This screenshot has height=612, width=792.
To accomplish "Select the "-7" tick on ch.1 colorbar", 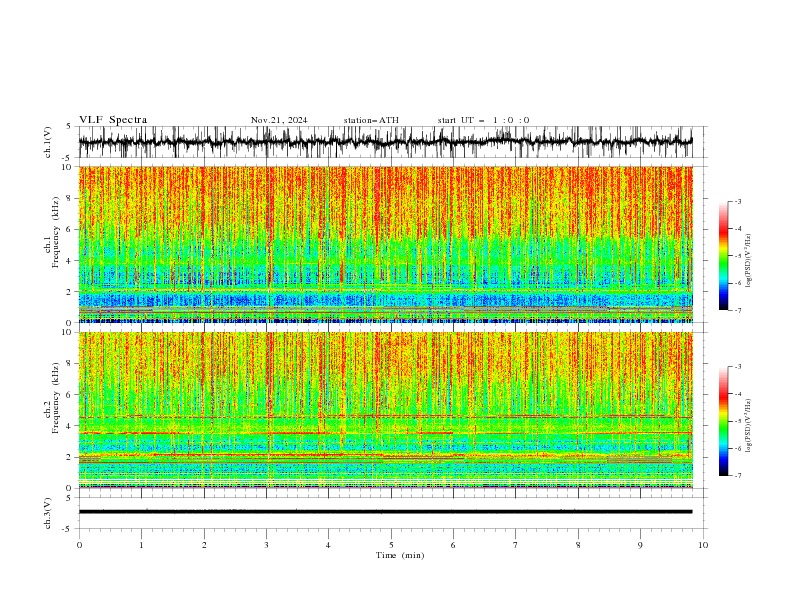I will pos(737,310).
